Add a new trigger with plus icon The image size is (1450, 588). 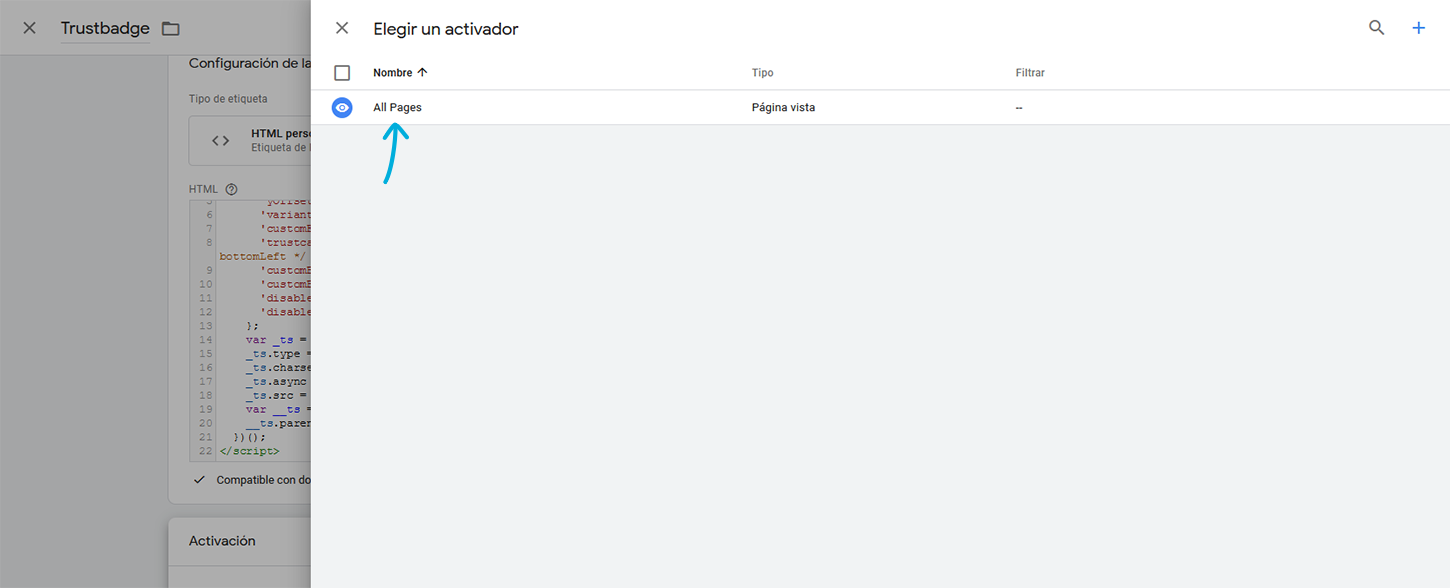(1418, 28)
